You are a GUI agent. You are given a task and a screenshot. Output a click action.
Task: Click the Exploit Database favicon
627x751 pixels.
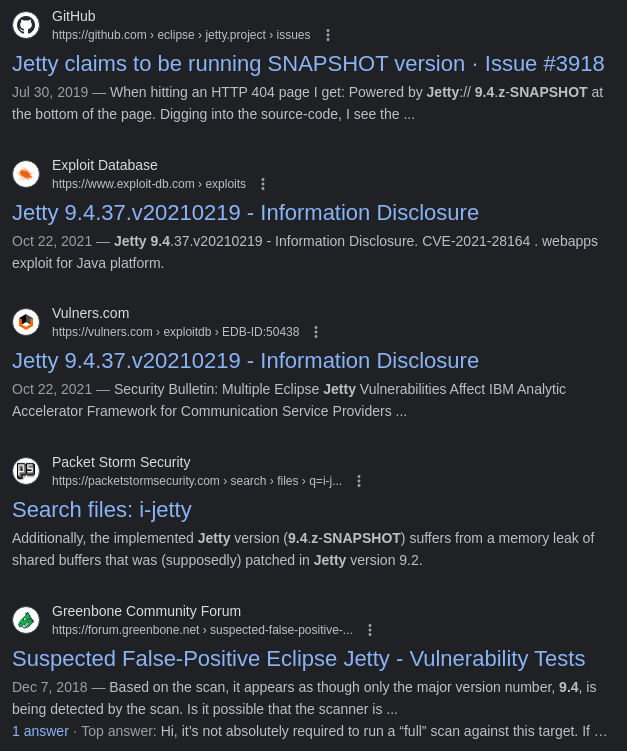click(26, 174)
